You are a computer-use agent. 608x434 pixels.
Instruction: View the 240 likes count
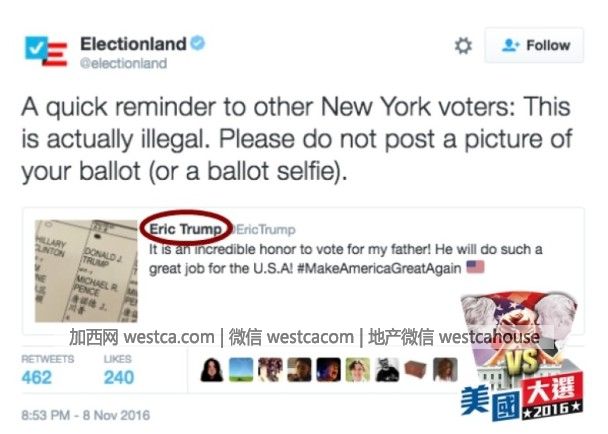pos(119,377)
